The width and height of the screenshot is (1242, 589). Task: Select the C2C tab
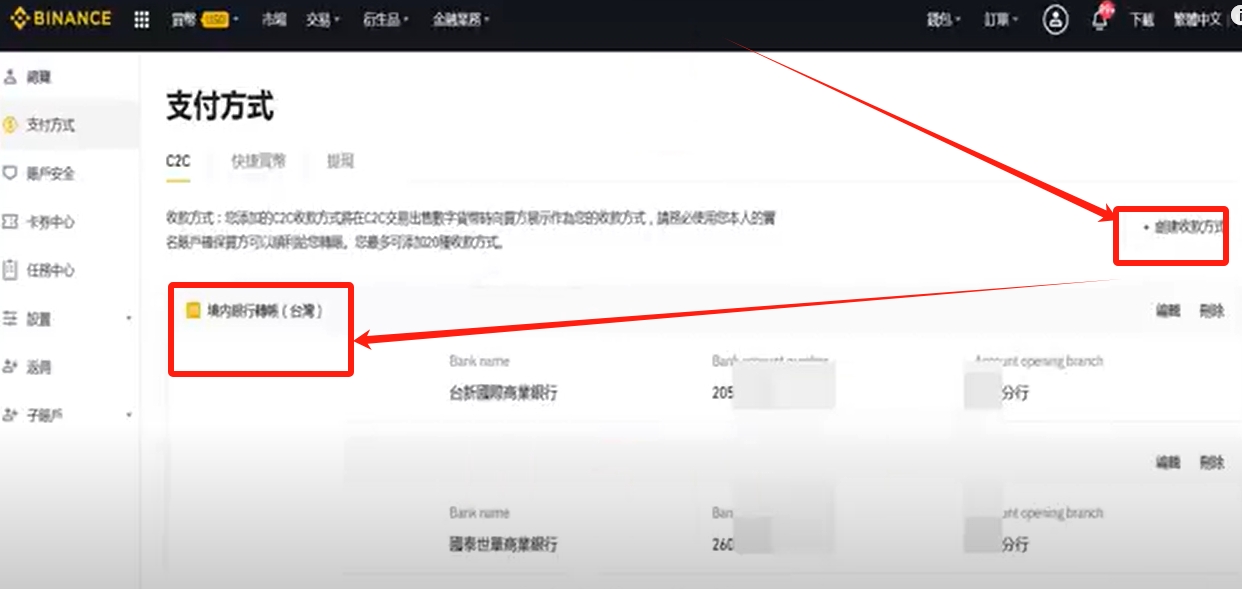(x=178, y=161)
